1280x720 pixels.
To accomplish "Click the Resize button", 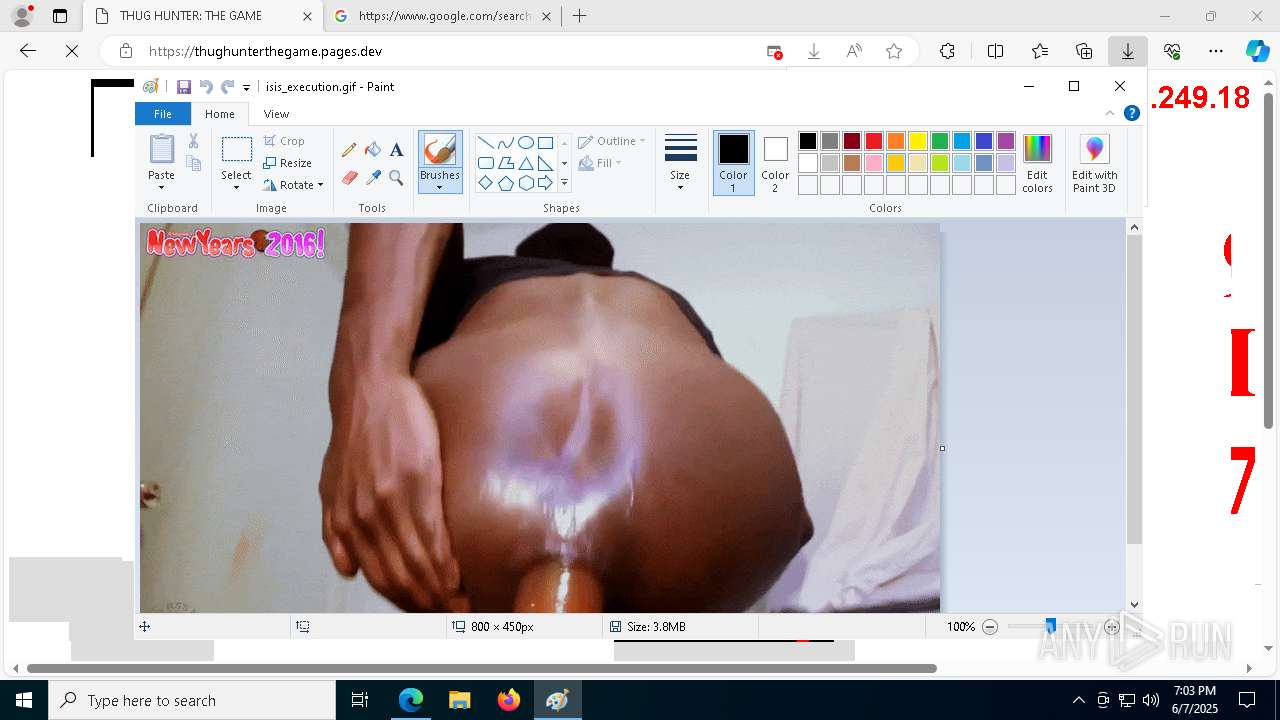I will [288, 163].
